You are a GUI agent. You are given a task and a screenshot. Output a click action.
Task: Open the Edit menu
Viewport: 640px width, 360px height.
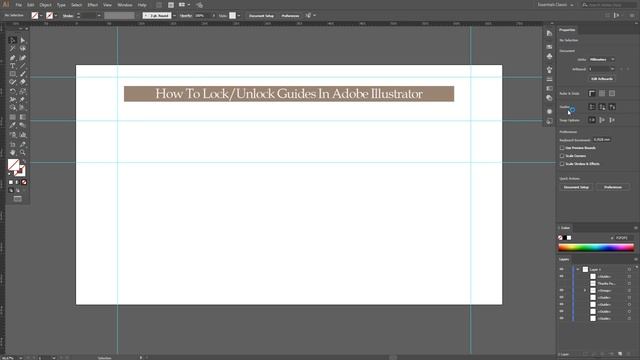pyautogui.click(x=31, y=5)
